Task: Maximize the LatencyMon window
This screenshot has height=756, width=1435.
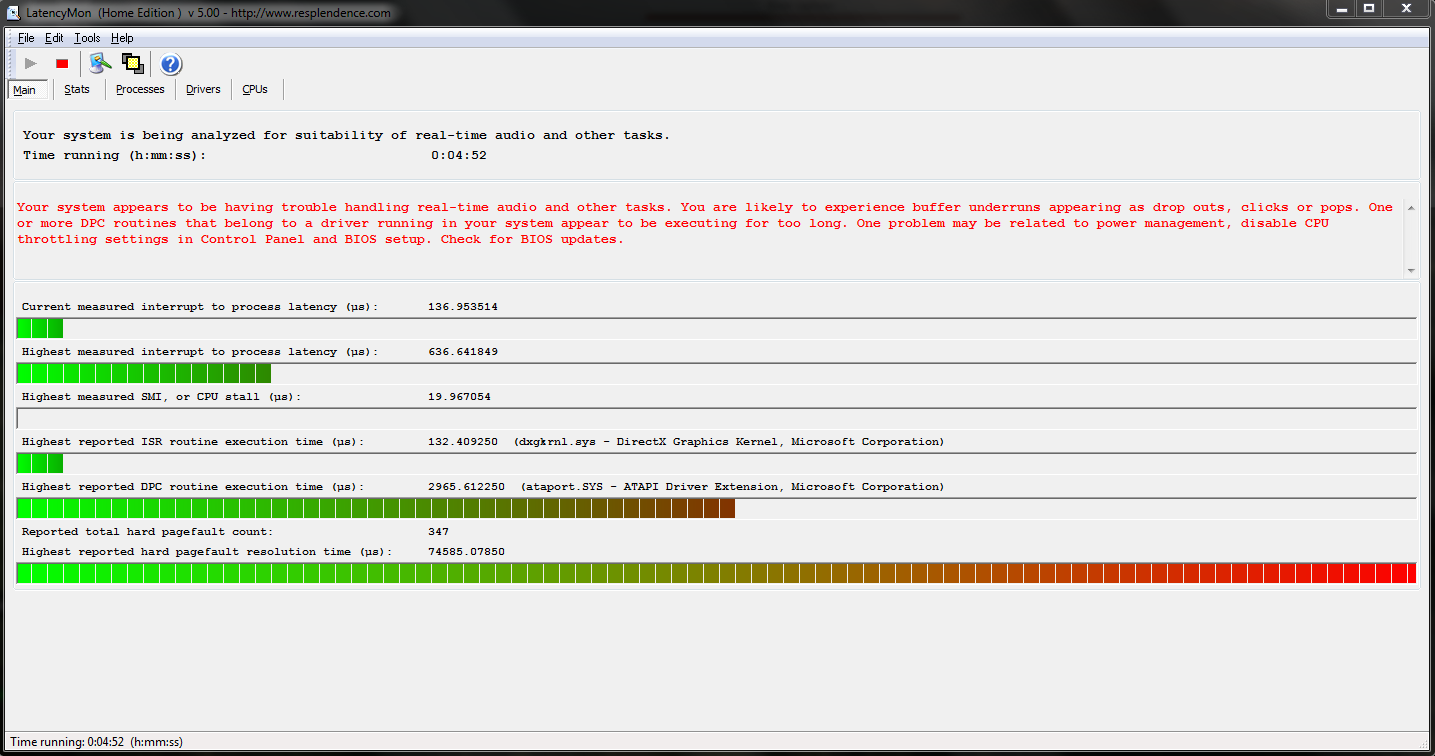Action: click(x=1369, y=9)
